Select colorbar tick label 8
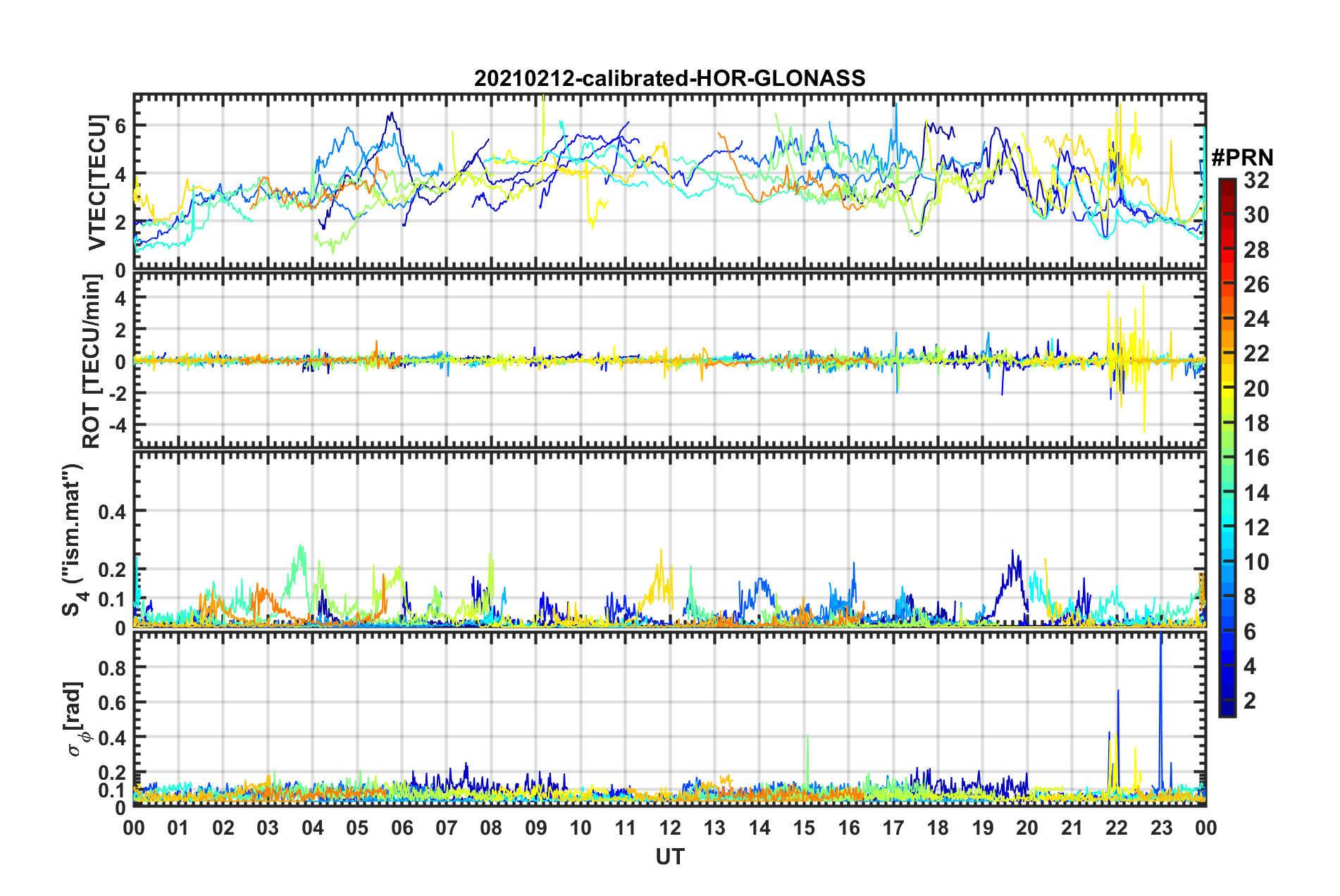Viewport: 1340px width, 896px height. [1250, 597]
